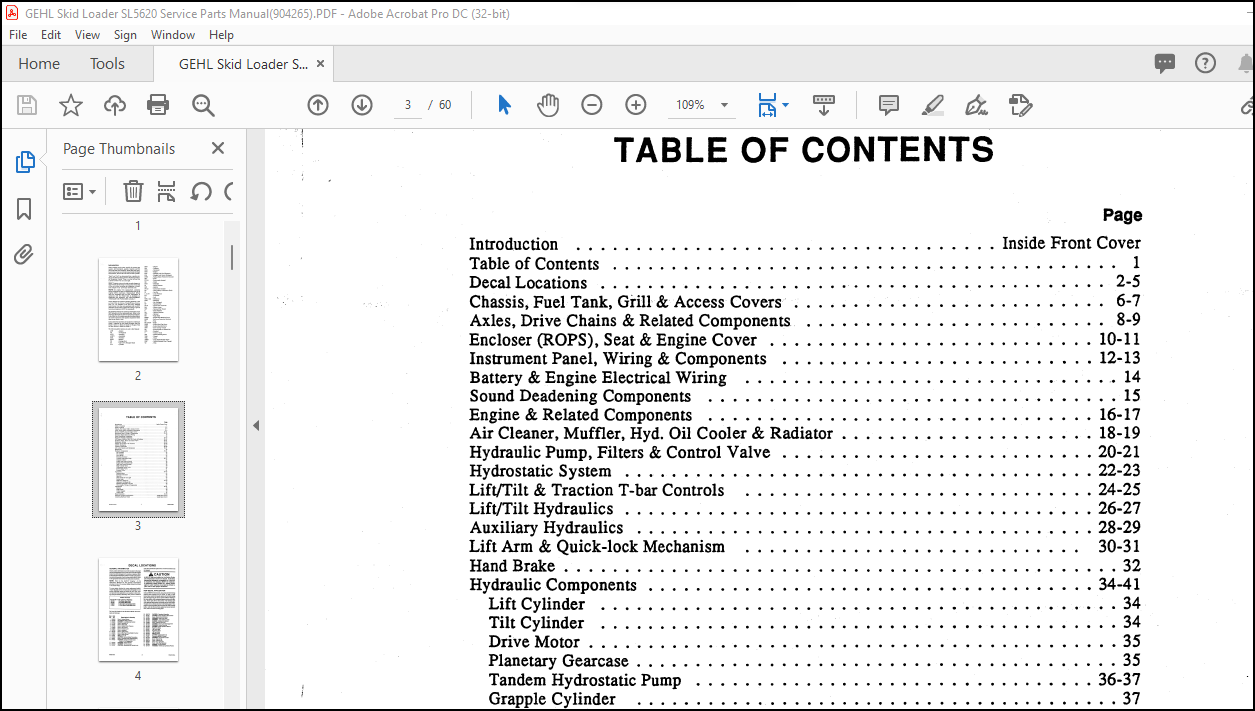Viewport: 1255px width, 711px height.
Task: Open the Page Thumbnails panel icon in sidebar
Action: [25, 162]
